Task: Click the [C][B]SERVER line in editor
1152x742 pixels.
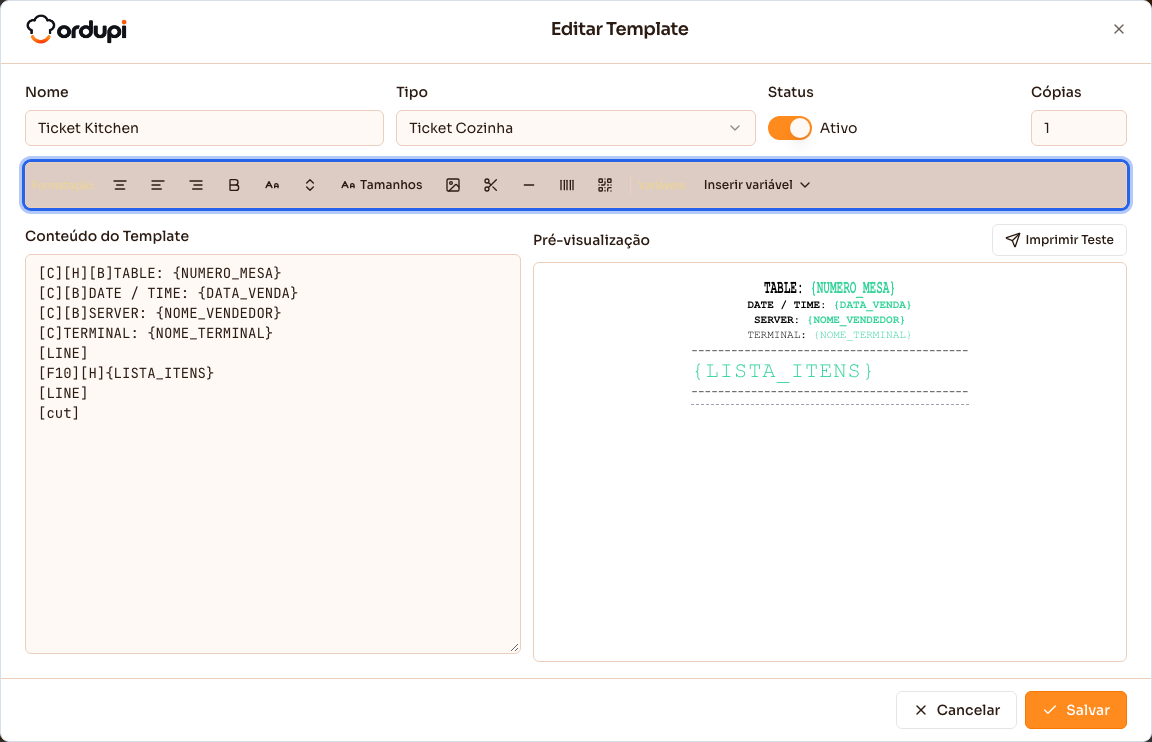Action: pyautogui.click(x=159, y=313)
